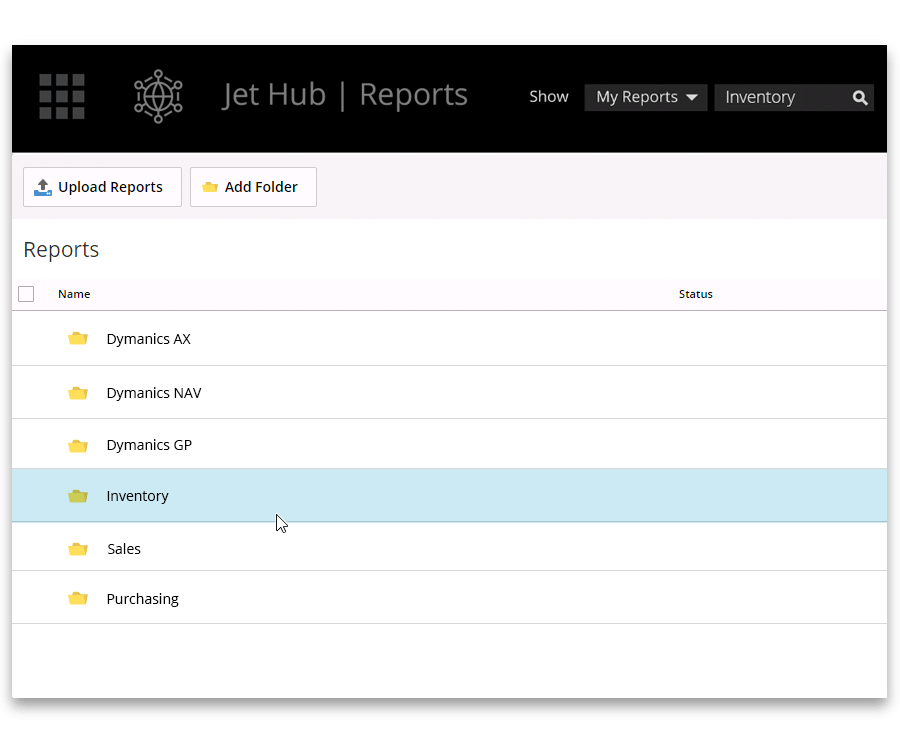
Task: Click the Jet Hub globe logo
Action: pos(158,96)
